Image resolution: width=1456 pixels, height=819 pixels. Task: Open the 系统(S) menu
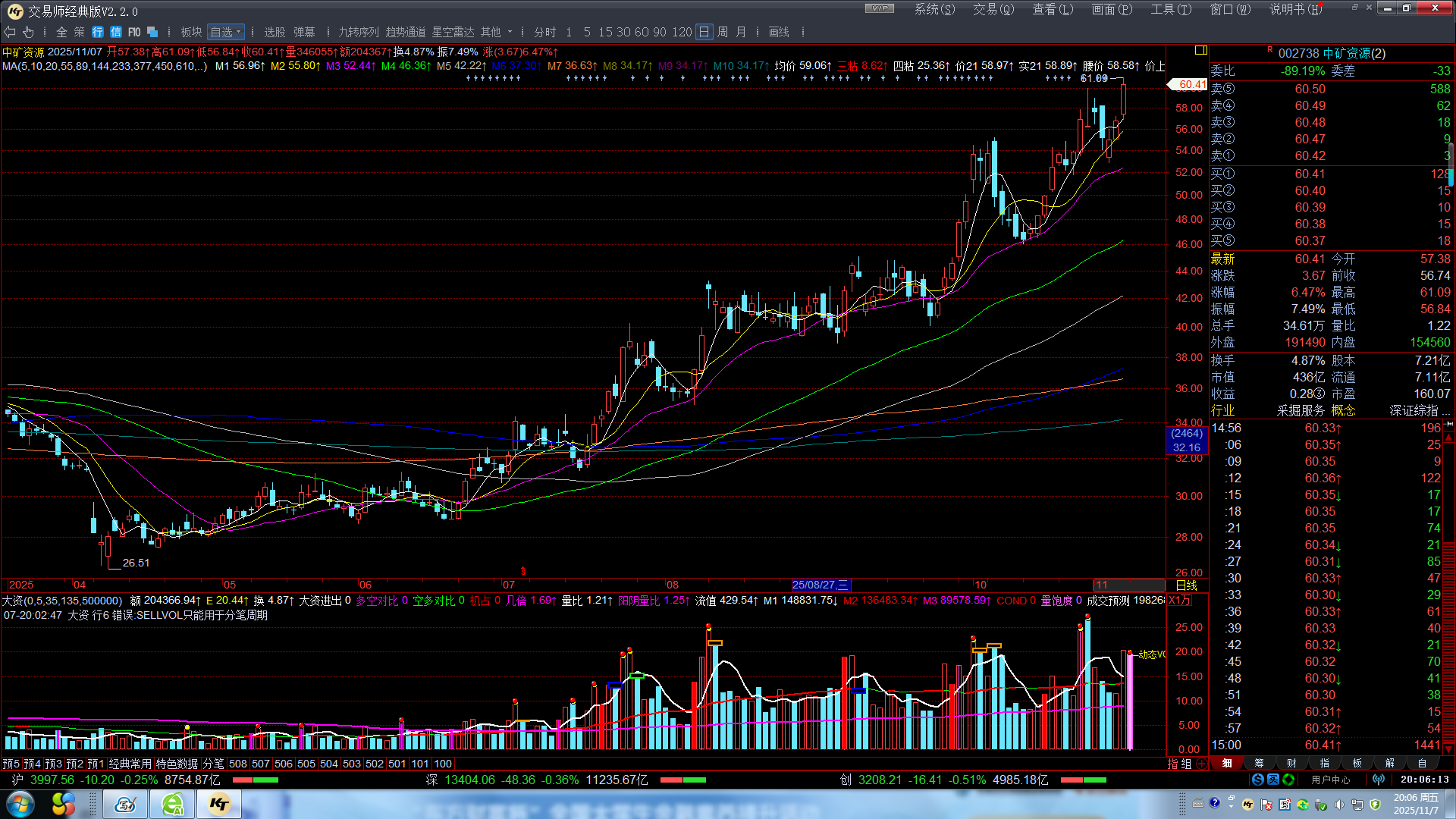click(x=934, y=9)
